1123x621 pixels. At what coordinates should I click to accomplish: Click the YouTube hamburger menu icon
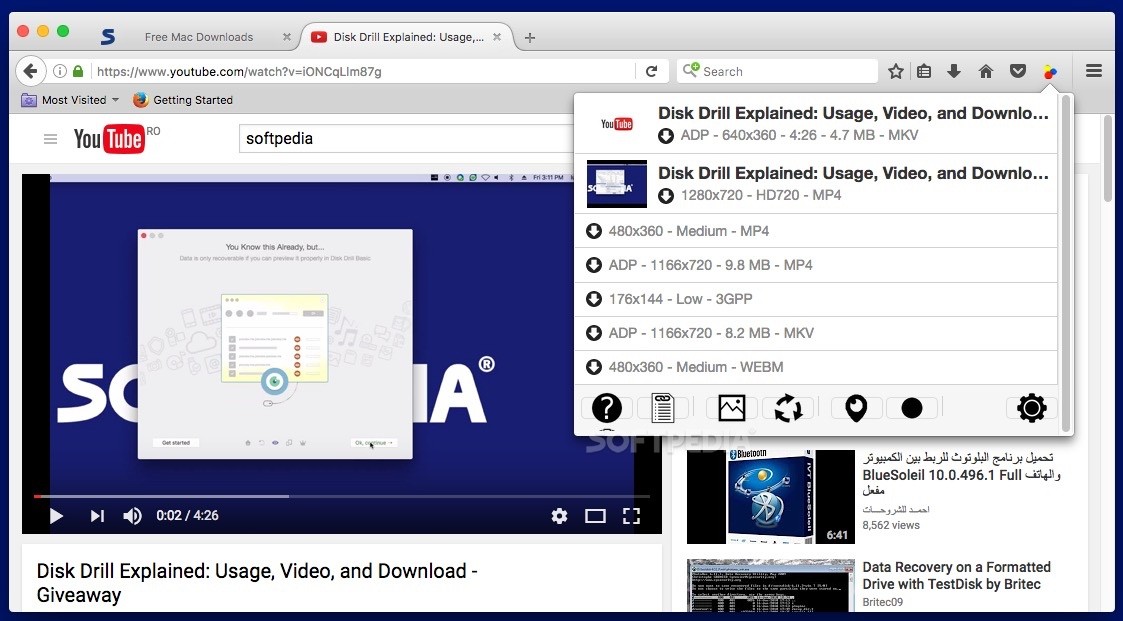[50, 139]
